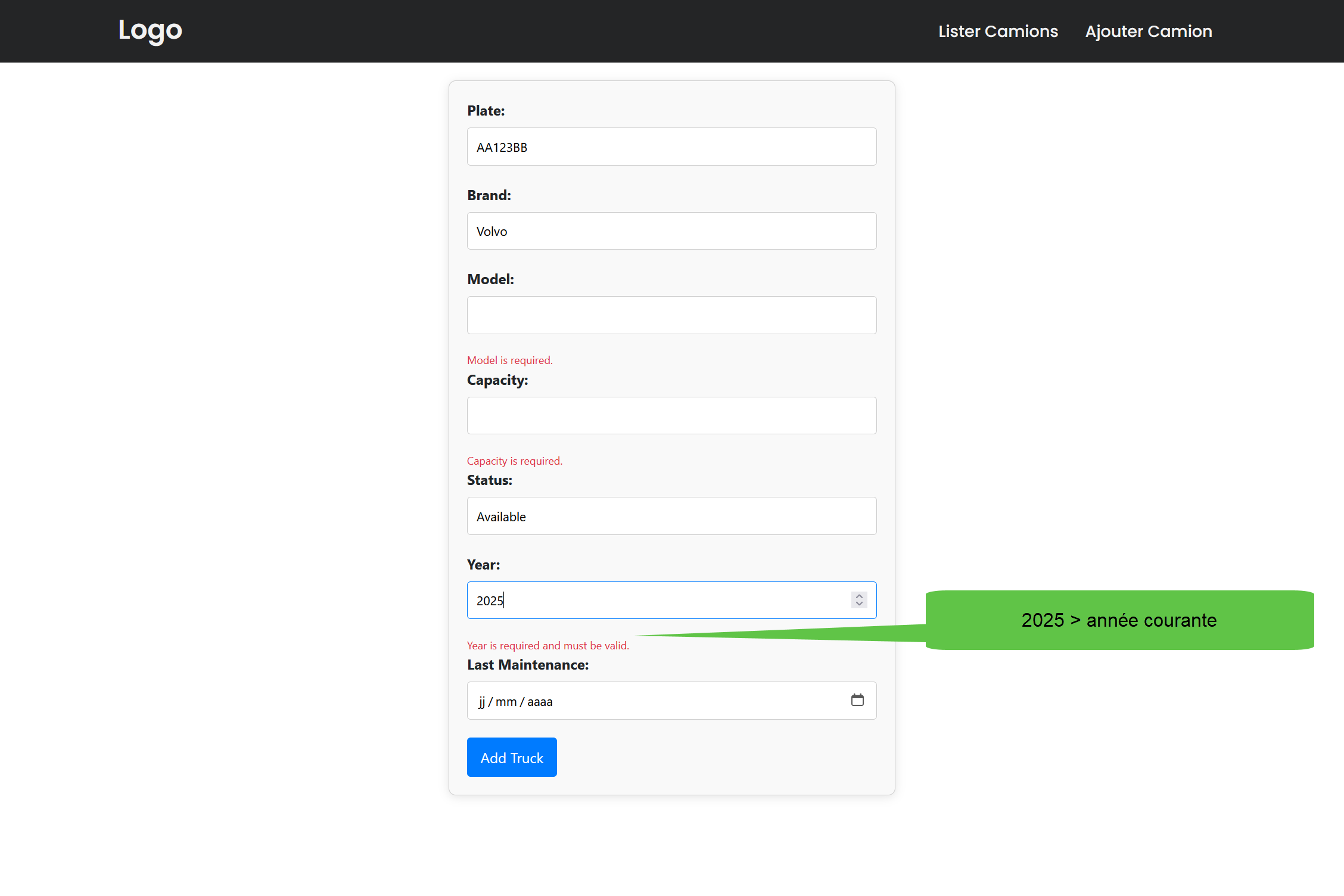
Task: Click the "Year is required" validation message
Action: point(548,646)
